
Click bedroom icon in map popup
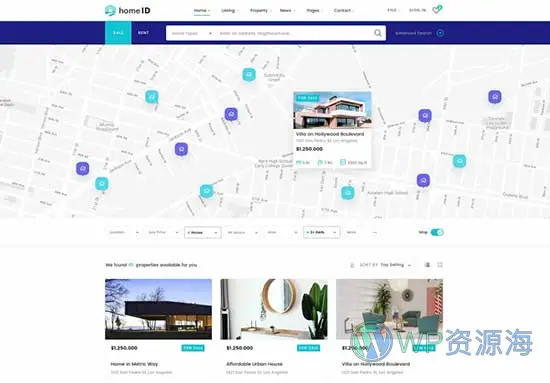(299, 162)
